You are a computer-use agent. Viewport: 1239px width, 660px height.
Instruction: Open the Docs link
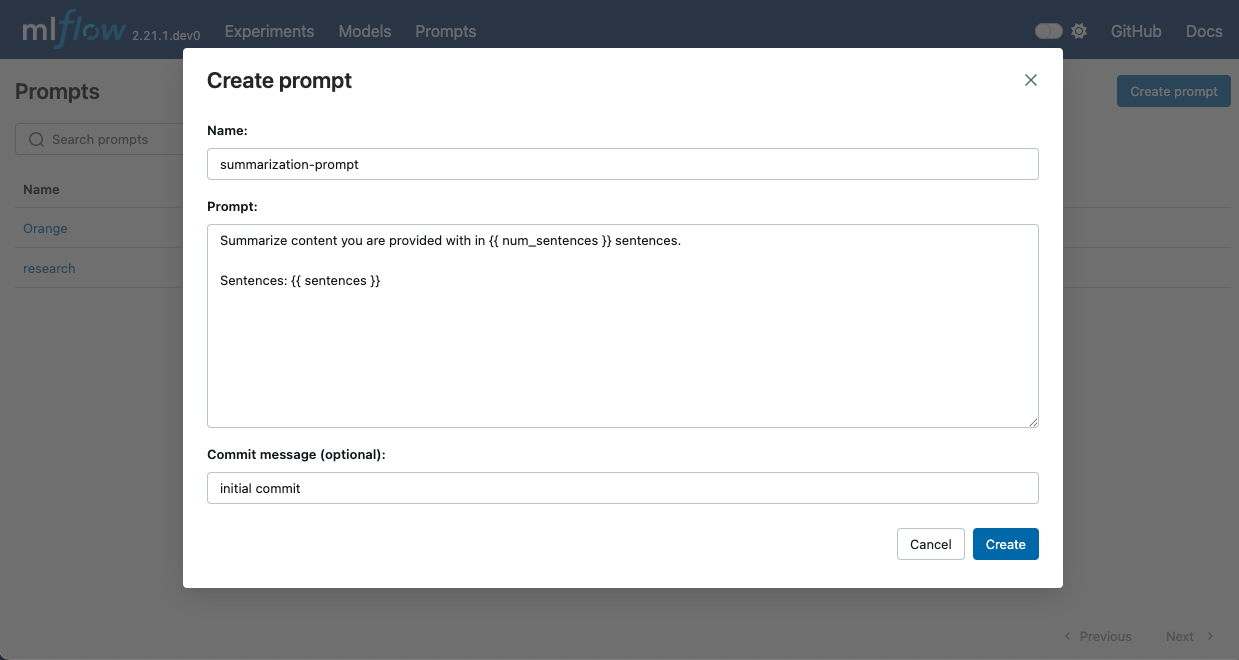click(1203, 31)
